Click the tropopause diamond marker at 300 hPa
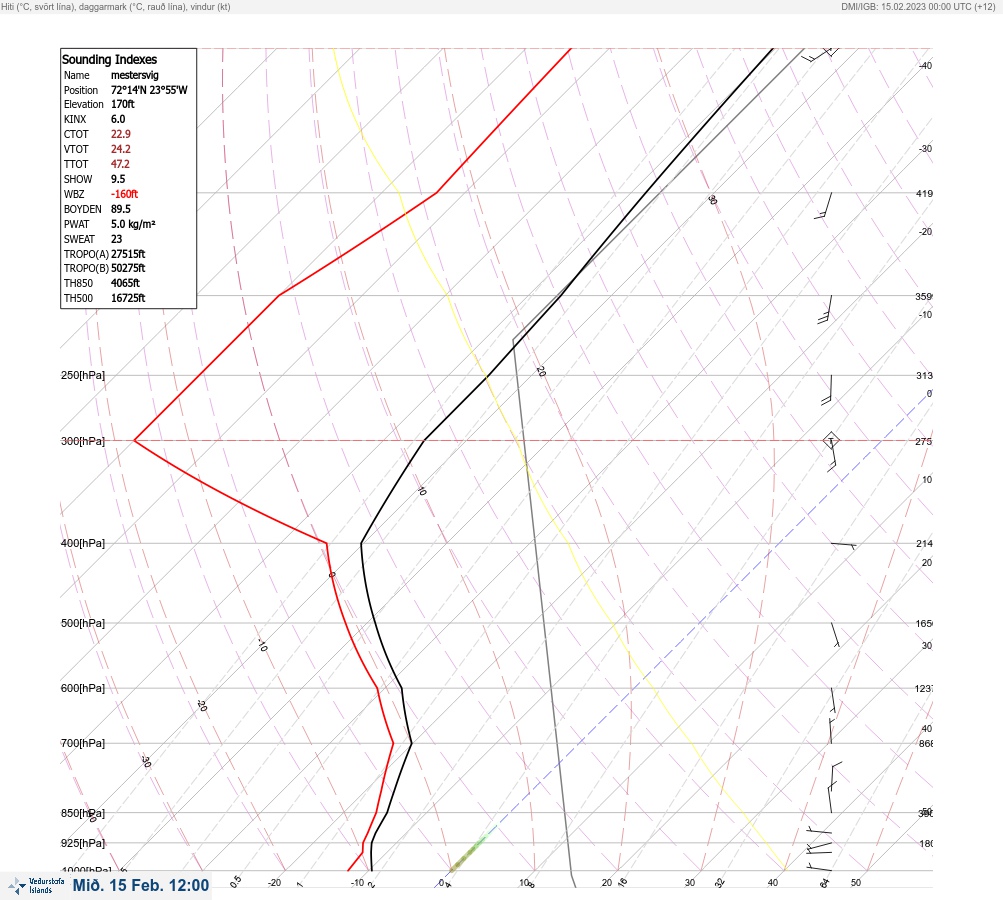The height and width of the screenshot is (900, 1003). (x=830, y=440)
